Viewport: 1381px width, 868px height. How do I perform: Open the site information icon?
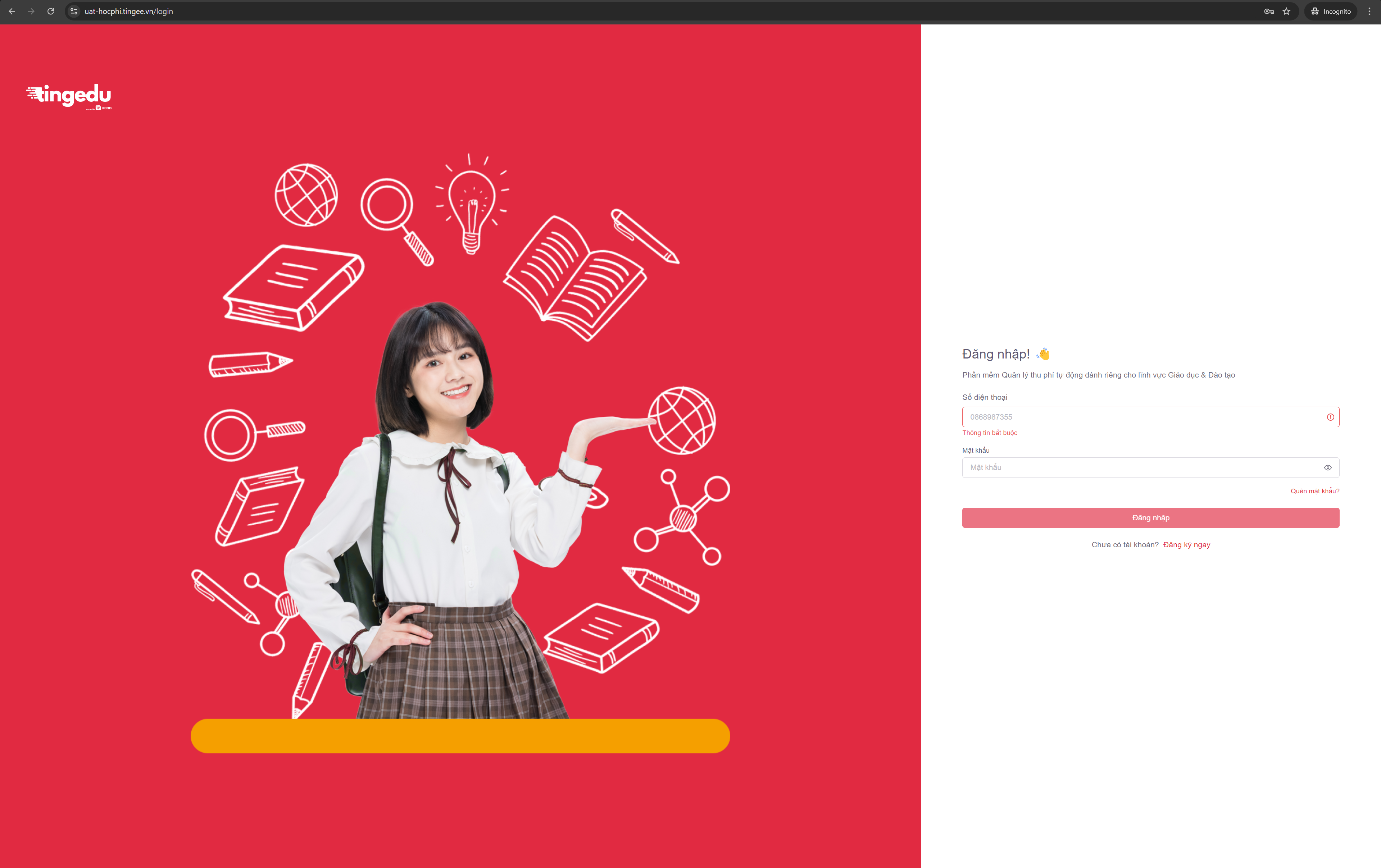tap(74, 12)
